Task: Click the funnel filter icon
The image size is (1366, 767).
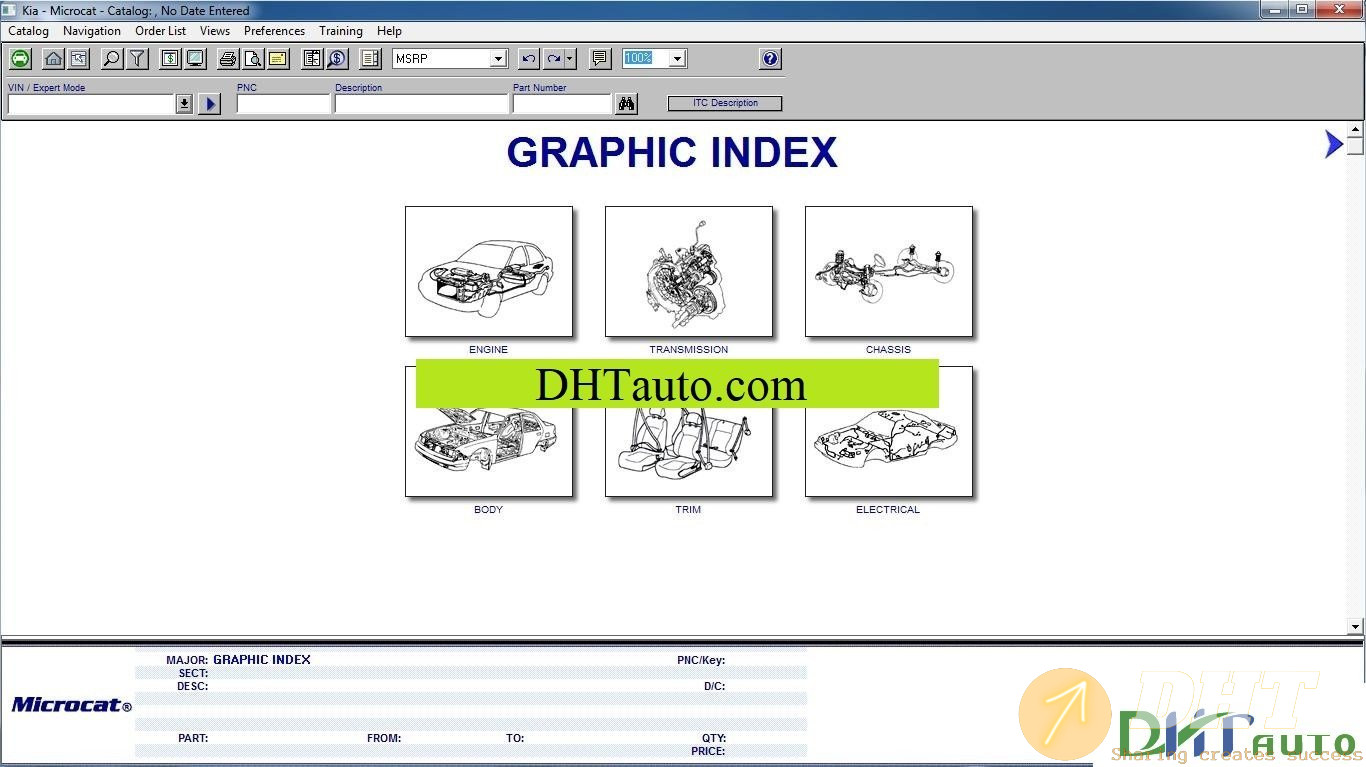Action: coord(137,59)
